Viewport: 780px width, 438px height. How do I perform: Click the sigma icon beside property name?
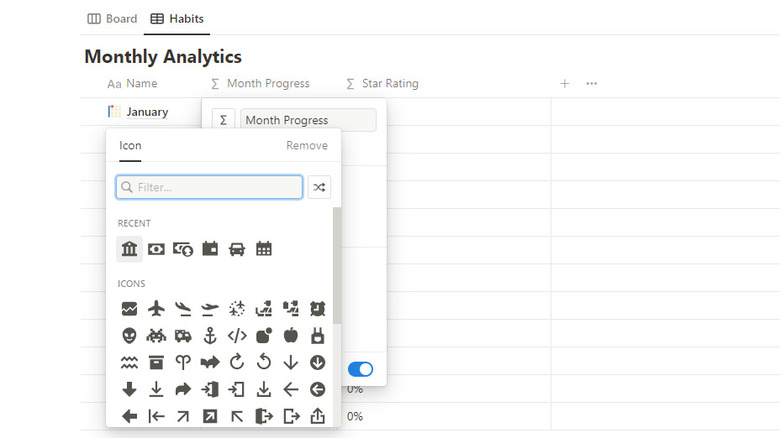point(223,120)
